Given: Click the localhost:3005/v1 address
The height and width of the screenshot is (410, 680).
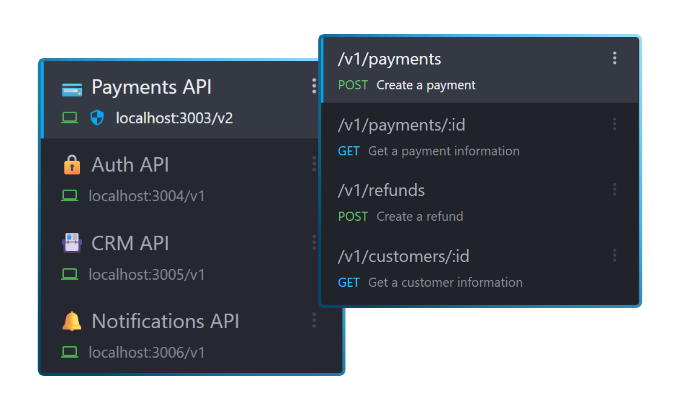Looking at the screenshot, I should 147,274.
